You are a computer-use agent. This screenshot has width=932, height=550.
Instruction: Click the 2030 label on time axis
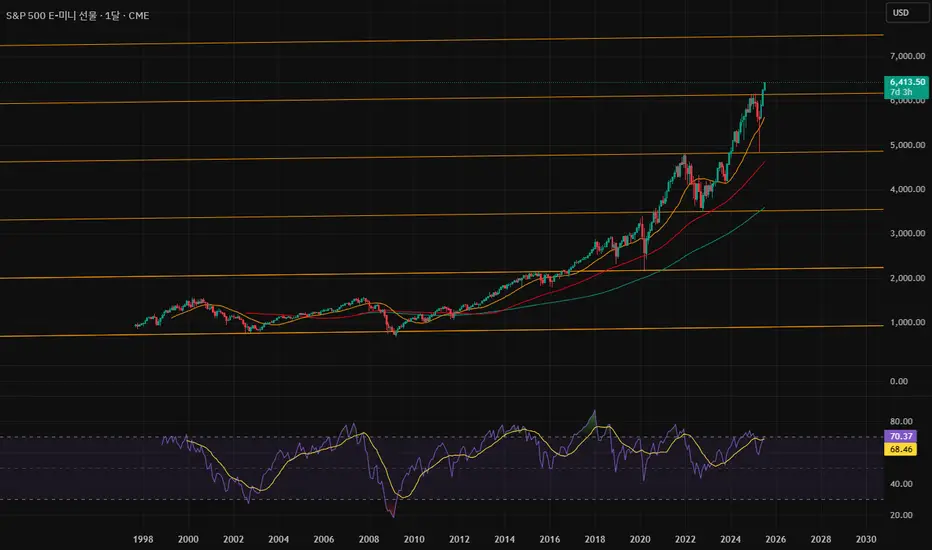(x=866, y=539)
